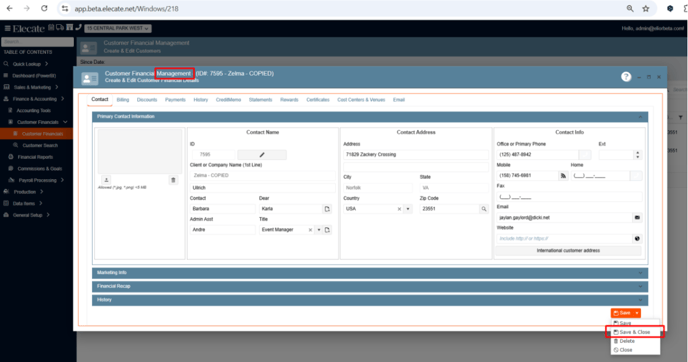Viewport: 688px width, 362px height.
Task: Reload the page in the browser
Action: [x=44, y=8]
